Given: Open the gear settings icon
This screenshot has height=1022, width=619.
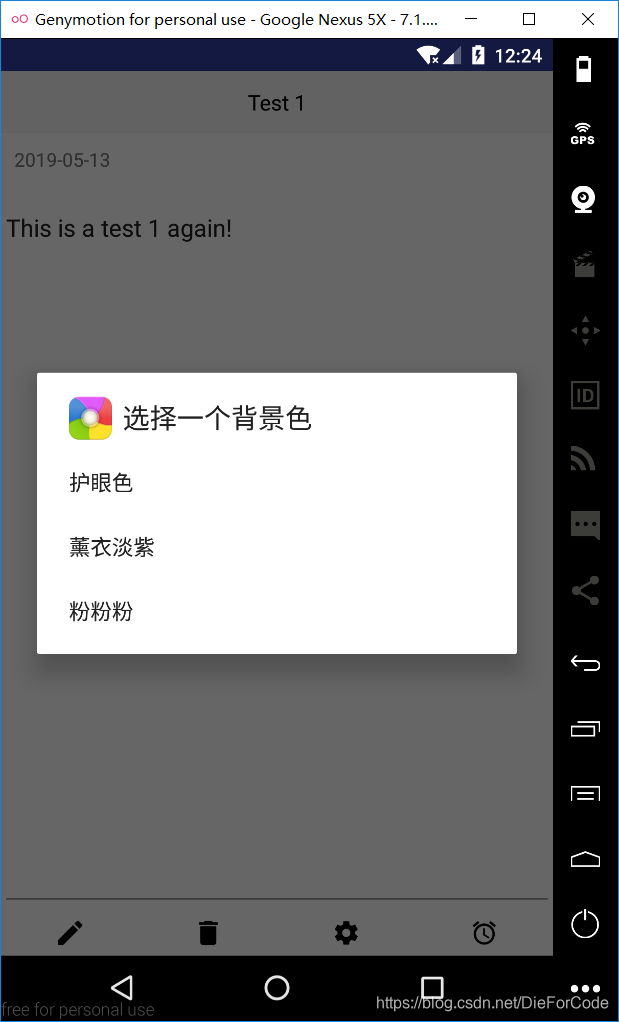Looking at the screenshot, I should (346, 933).
